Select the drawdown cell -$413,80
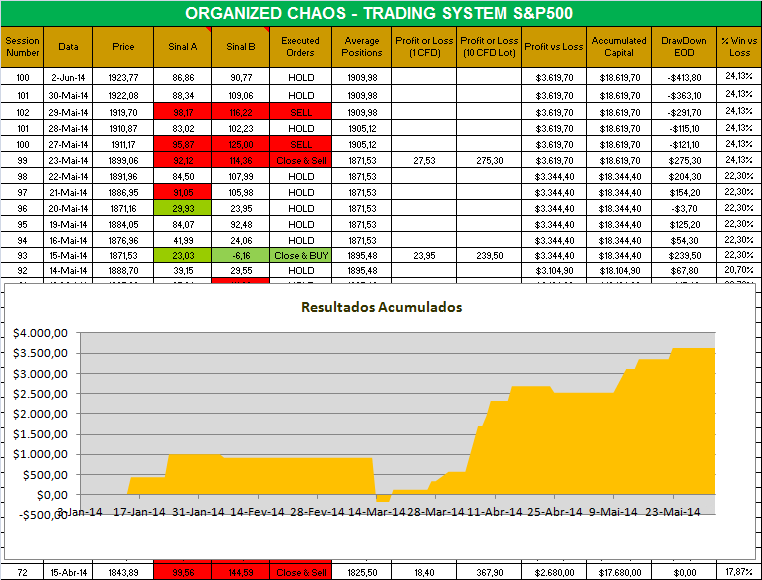 coord(684,77)
